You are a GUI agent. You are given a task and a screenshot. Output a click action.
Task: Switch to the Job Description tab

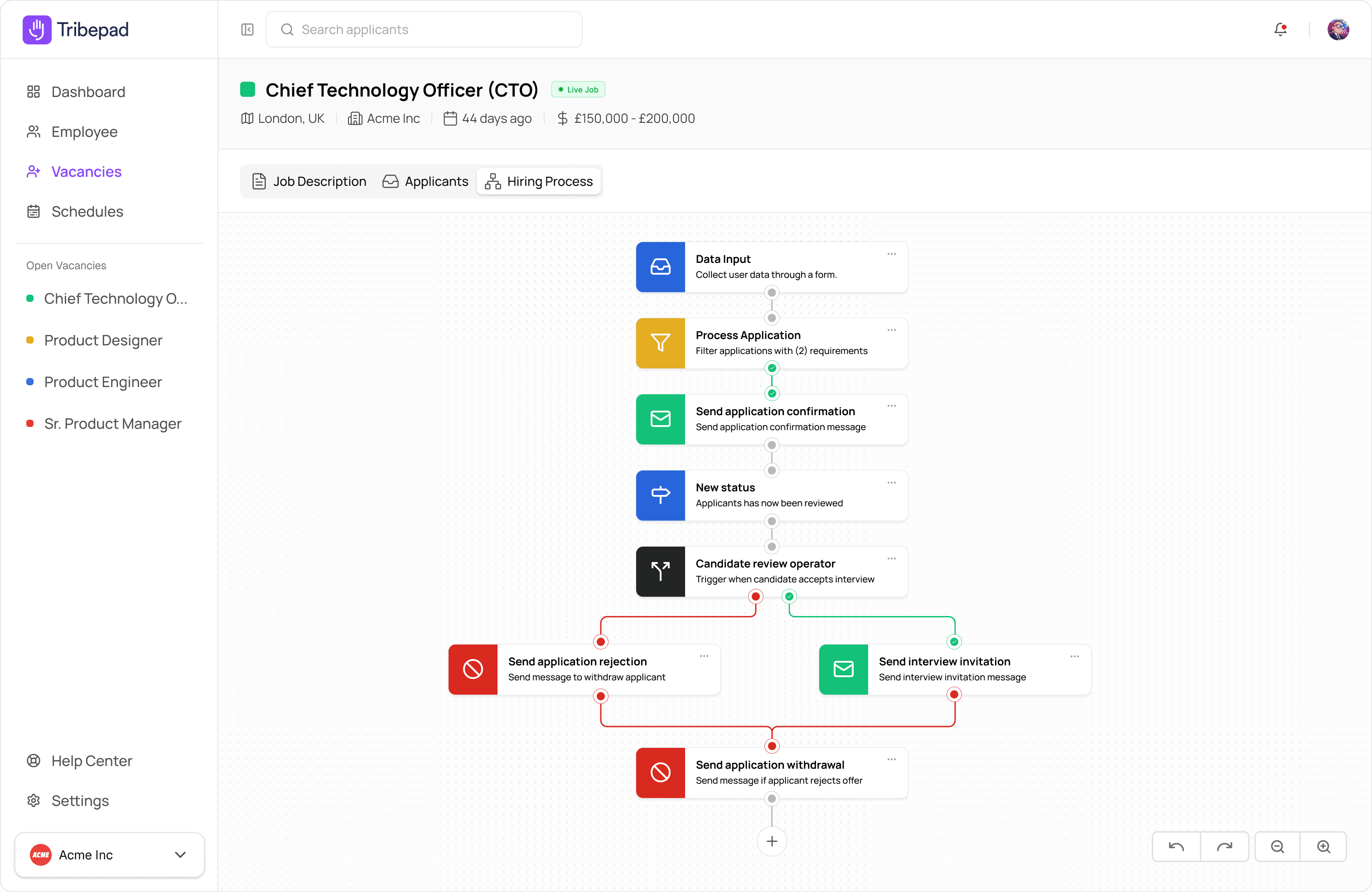[309, 180]
